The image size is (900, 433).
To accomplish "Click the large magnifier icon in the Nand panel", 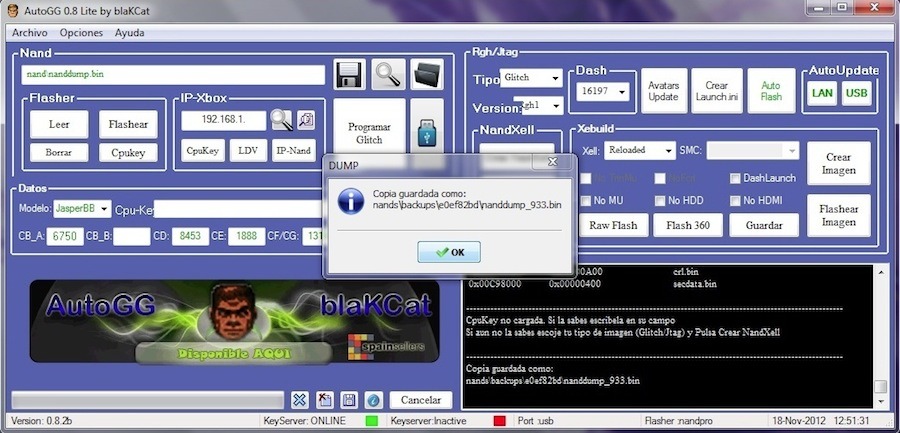I will (388, 74).
